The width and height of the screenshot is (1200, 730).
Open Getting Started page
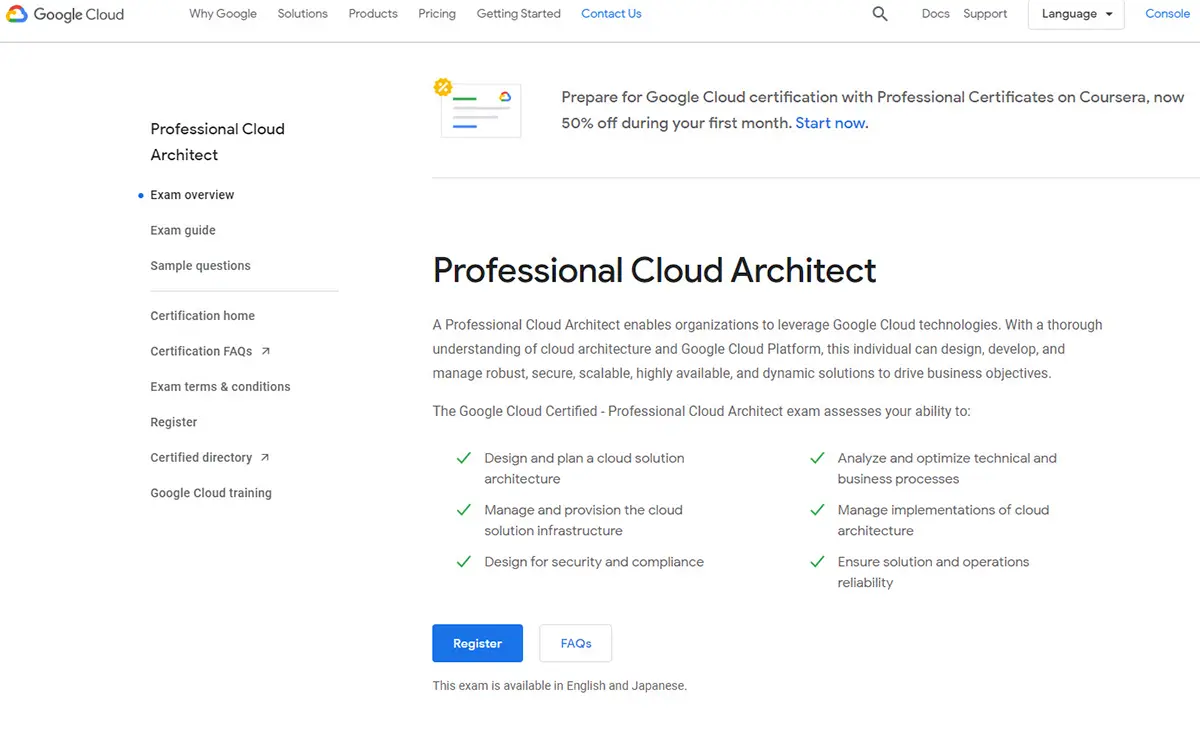(519, 14)
